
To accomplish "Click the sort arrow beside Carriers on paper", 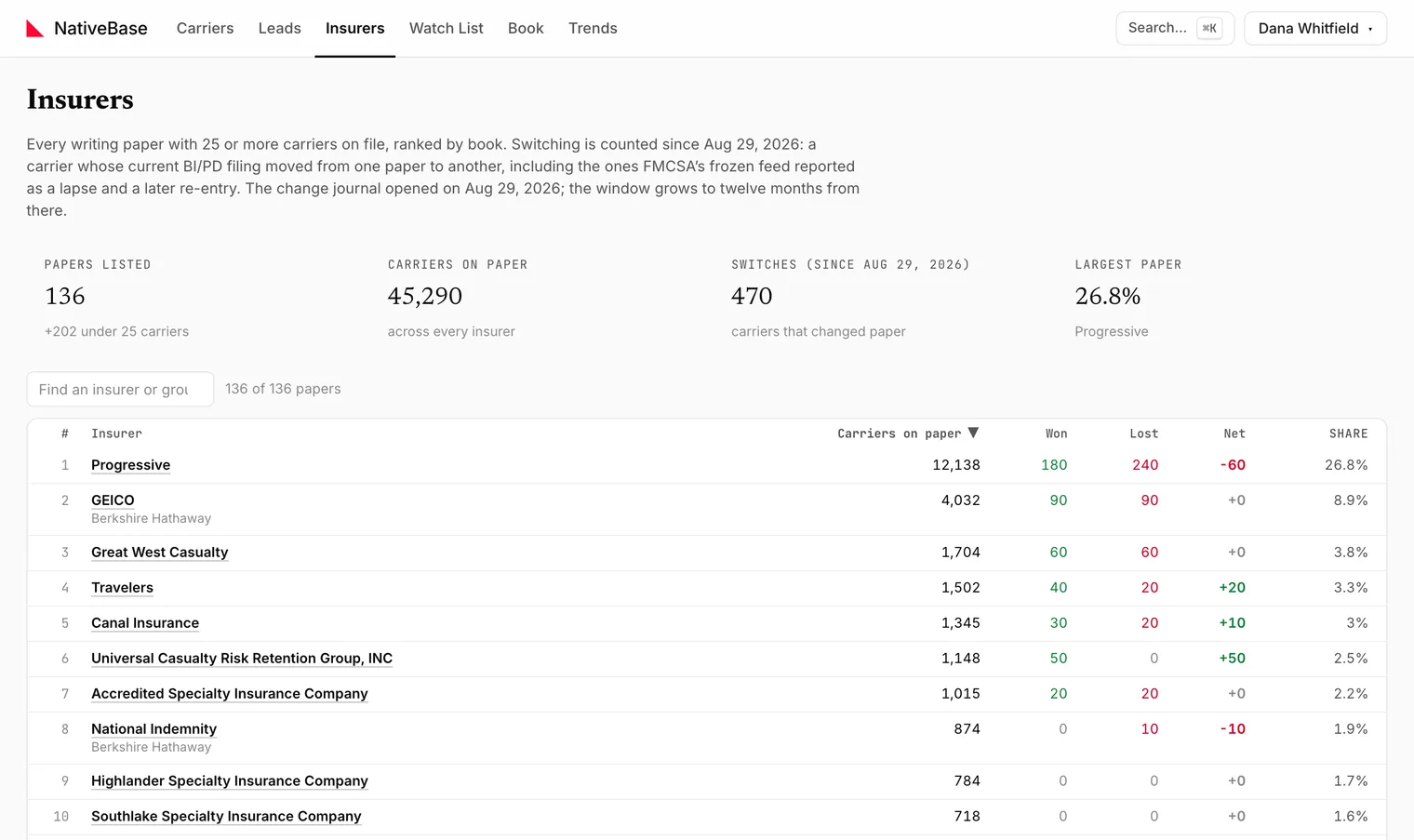I will 973,433.
